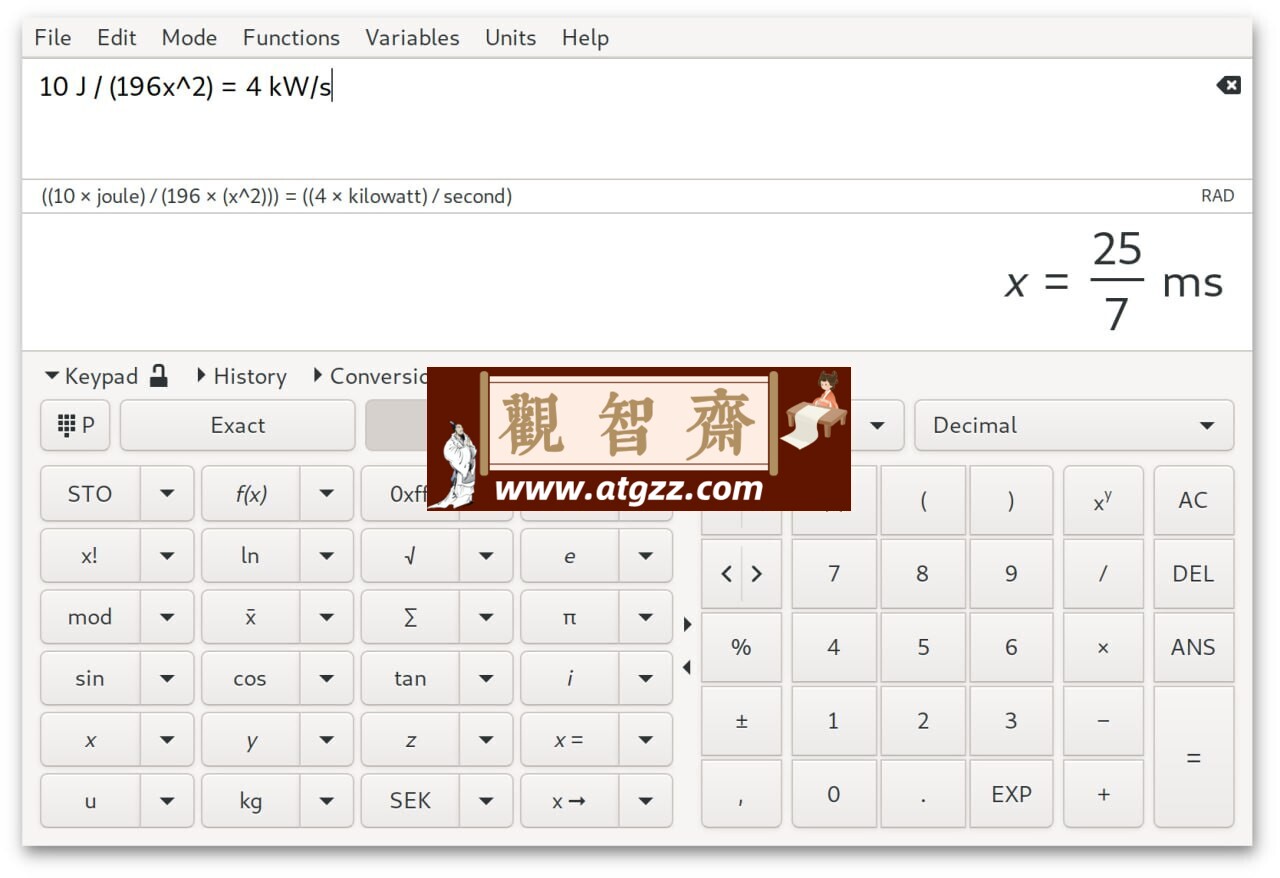Viewport: 1280px width, 878px height.
Task: Click the x to the power y key
Action: pyautogui.click(x=1103, y=501)
